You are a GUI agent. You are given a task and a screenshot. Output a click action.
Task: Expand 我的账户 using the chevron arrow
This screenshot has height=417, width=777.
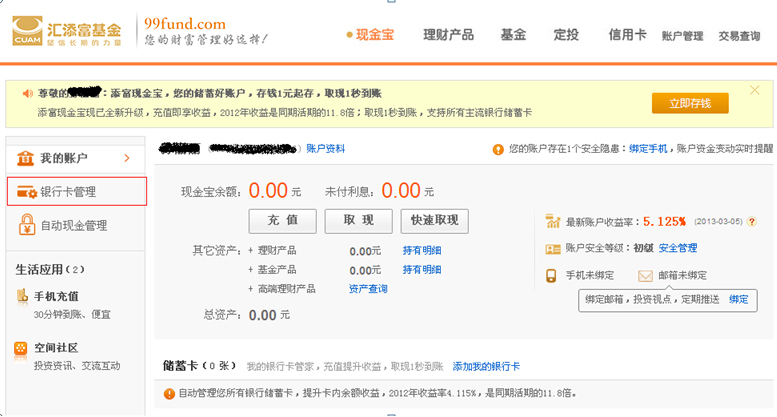127,158
